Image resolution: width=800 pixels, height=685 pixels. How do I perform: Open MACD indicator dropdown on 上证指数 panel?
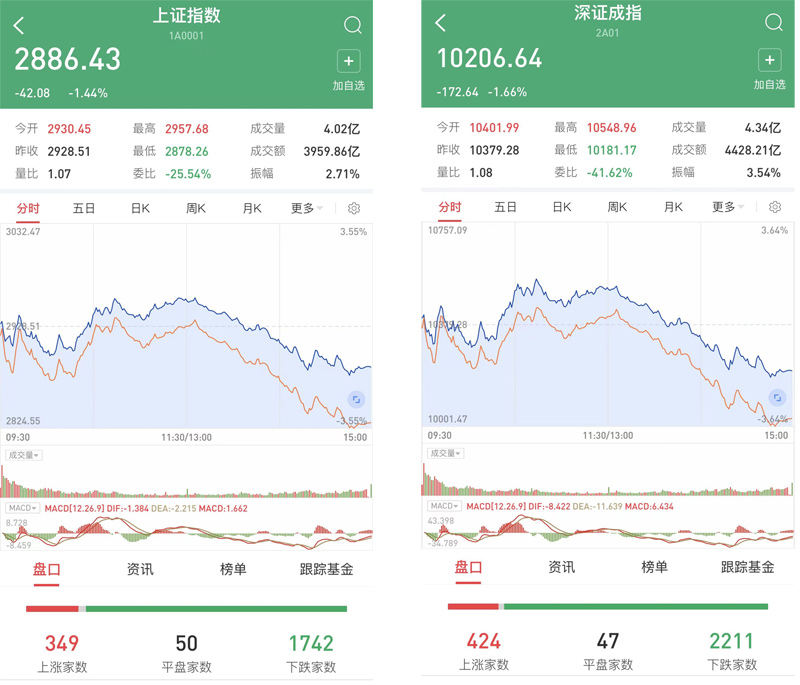tap(22, 508)
